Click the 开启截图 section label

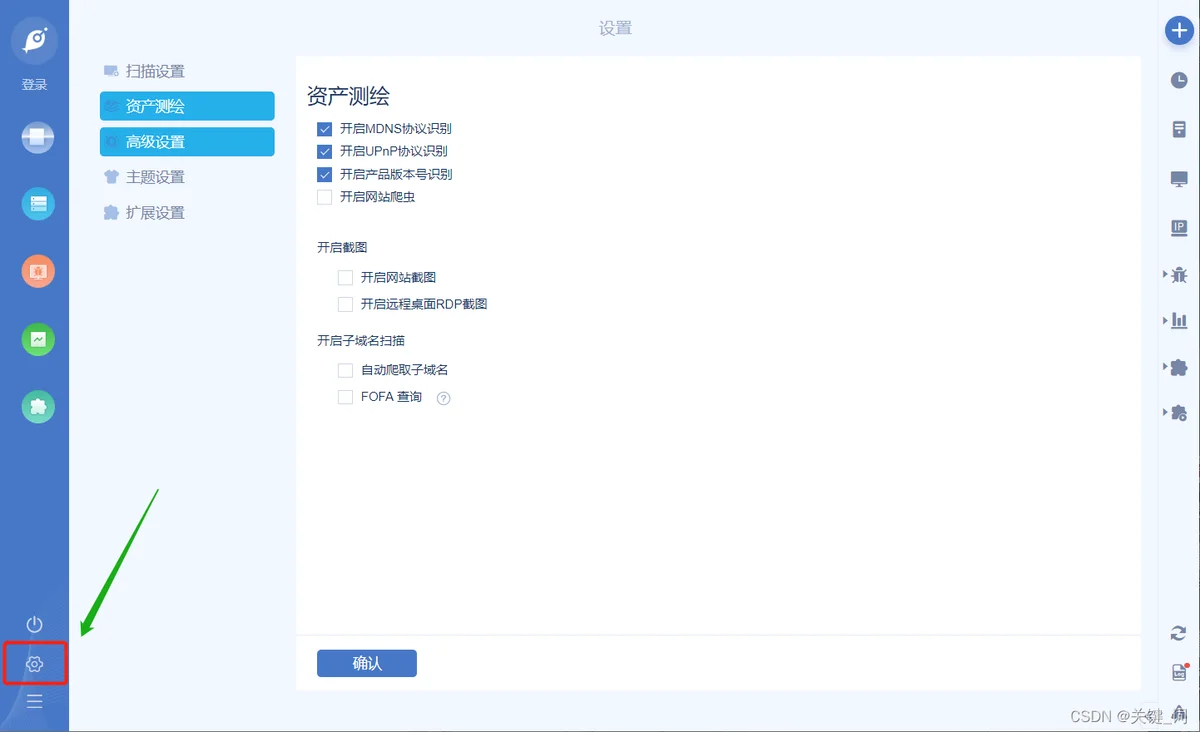[342, 248]
